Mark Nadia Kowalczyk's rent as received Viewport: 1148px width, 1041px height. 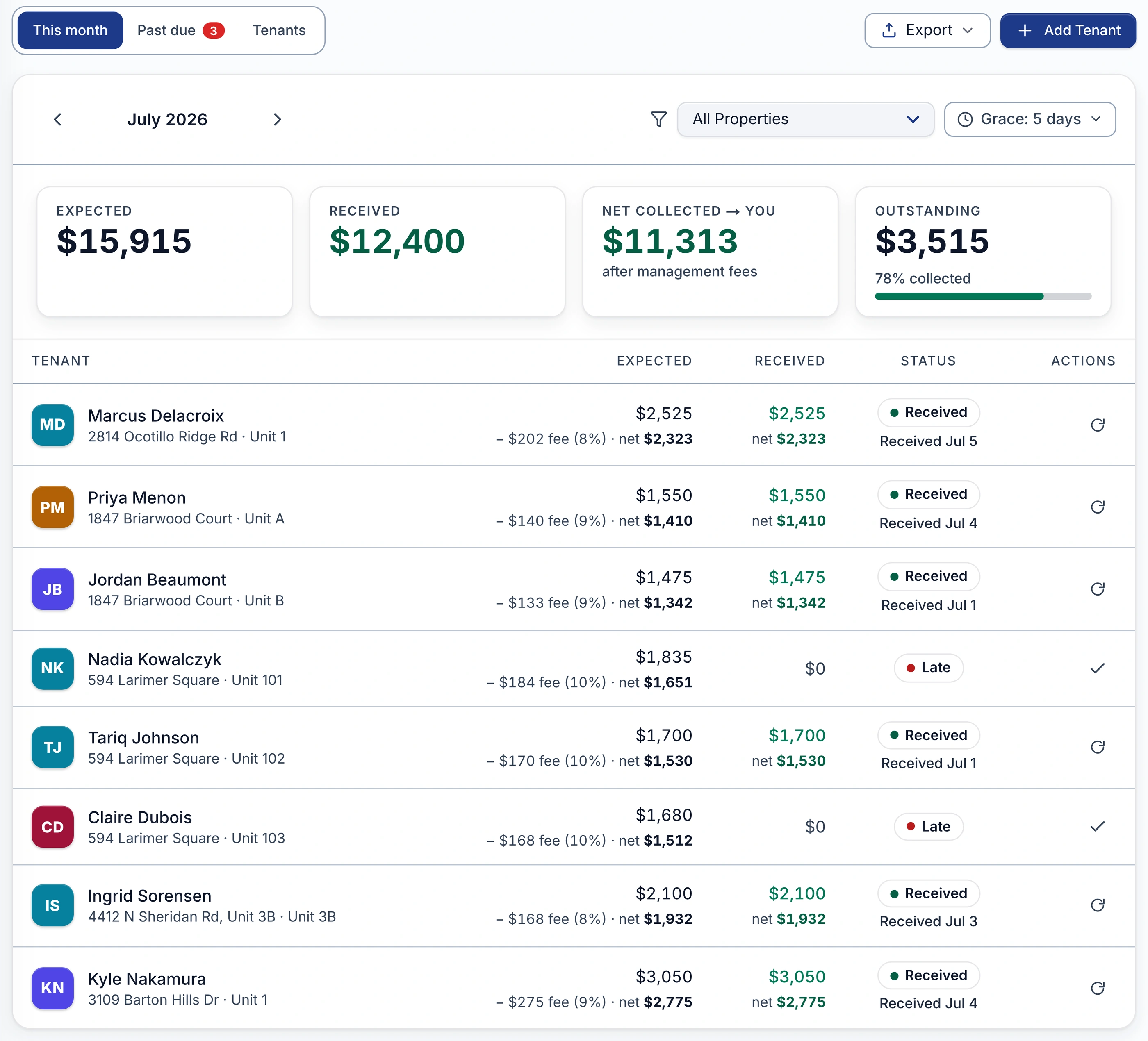1097,668
